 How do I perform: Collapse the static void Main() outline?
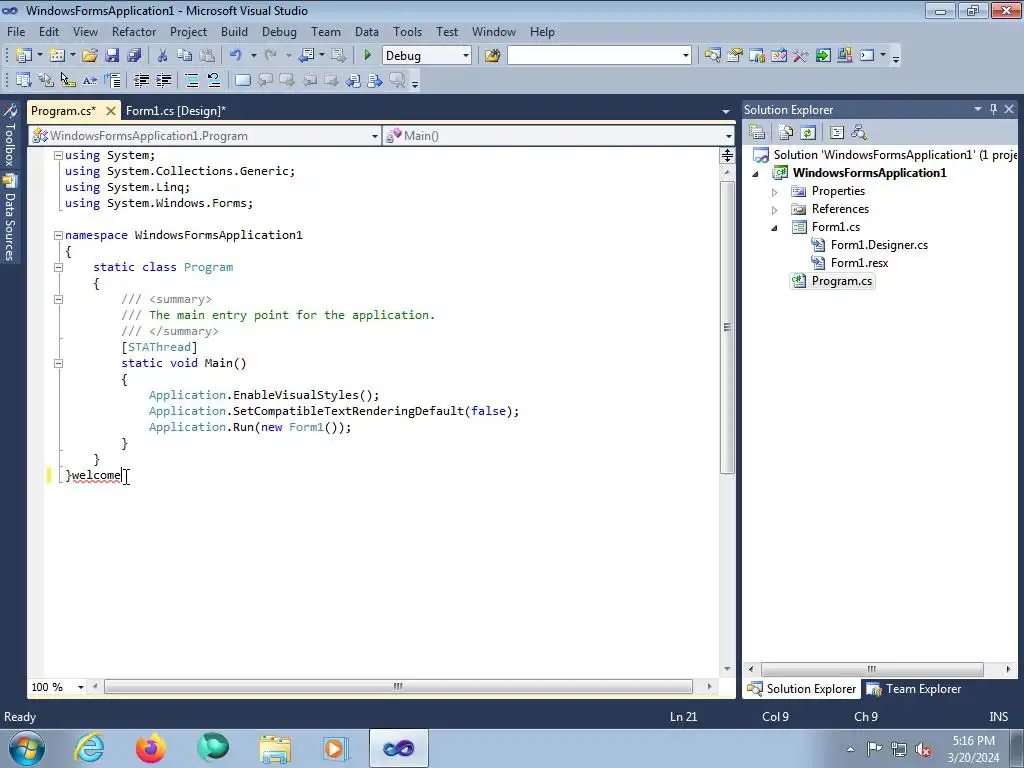coord(58,363)
